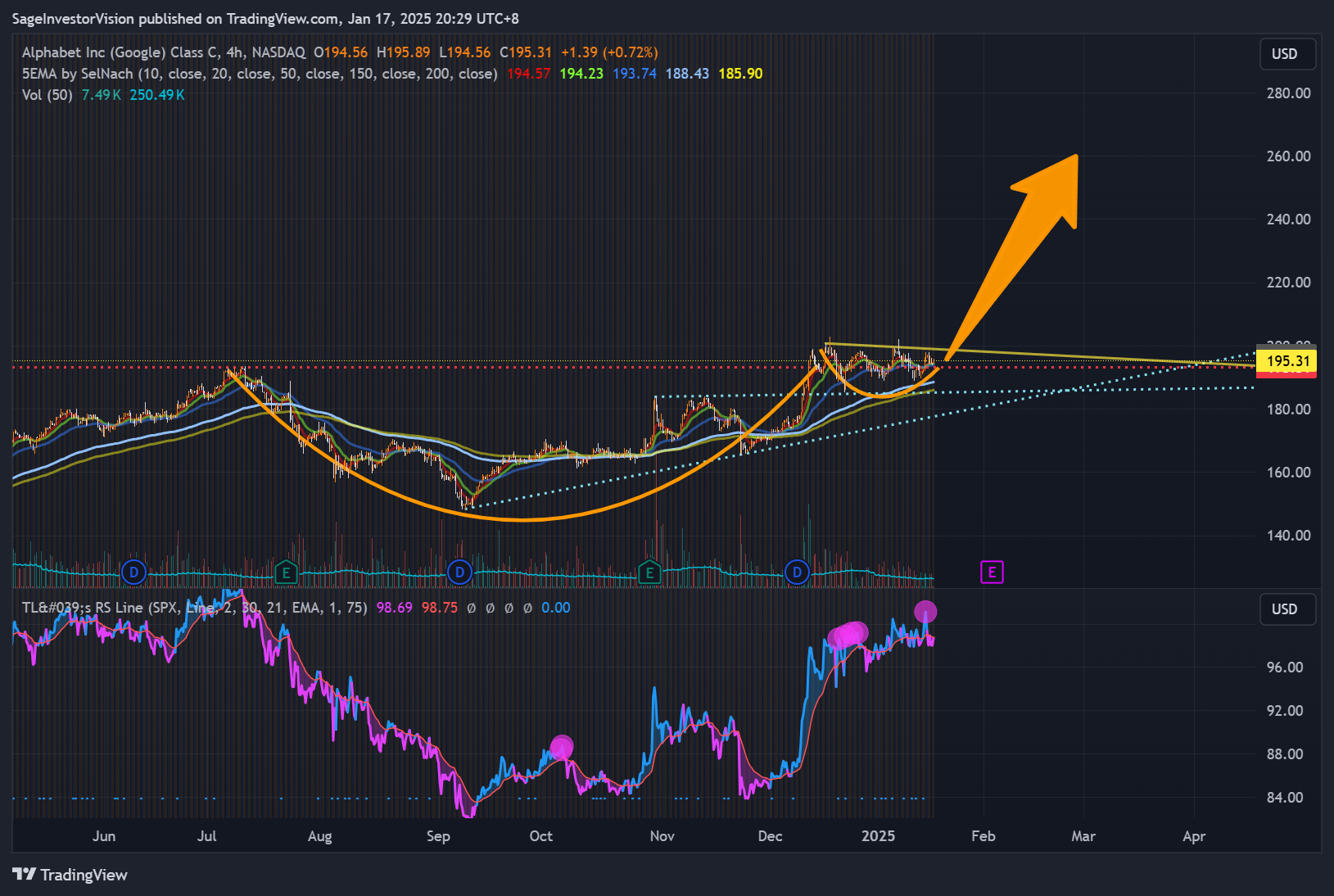Click the light blue EMA value 188.43

(687, 74)
